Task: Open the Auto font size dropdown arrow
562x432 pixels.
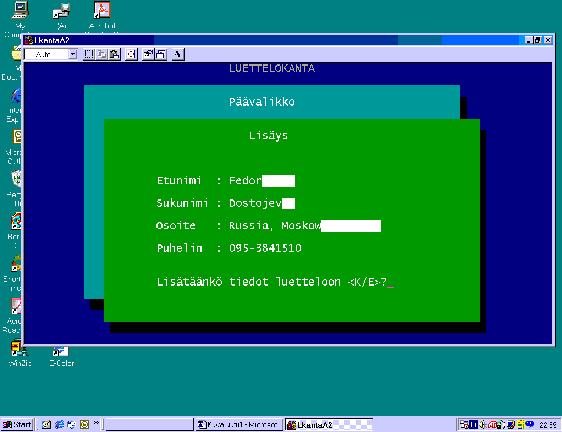Action: [x=73, y=54]
